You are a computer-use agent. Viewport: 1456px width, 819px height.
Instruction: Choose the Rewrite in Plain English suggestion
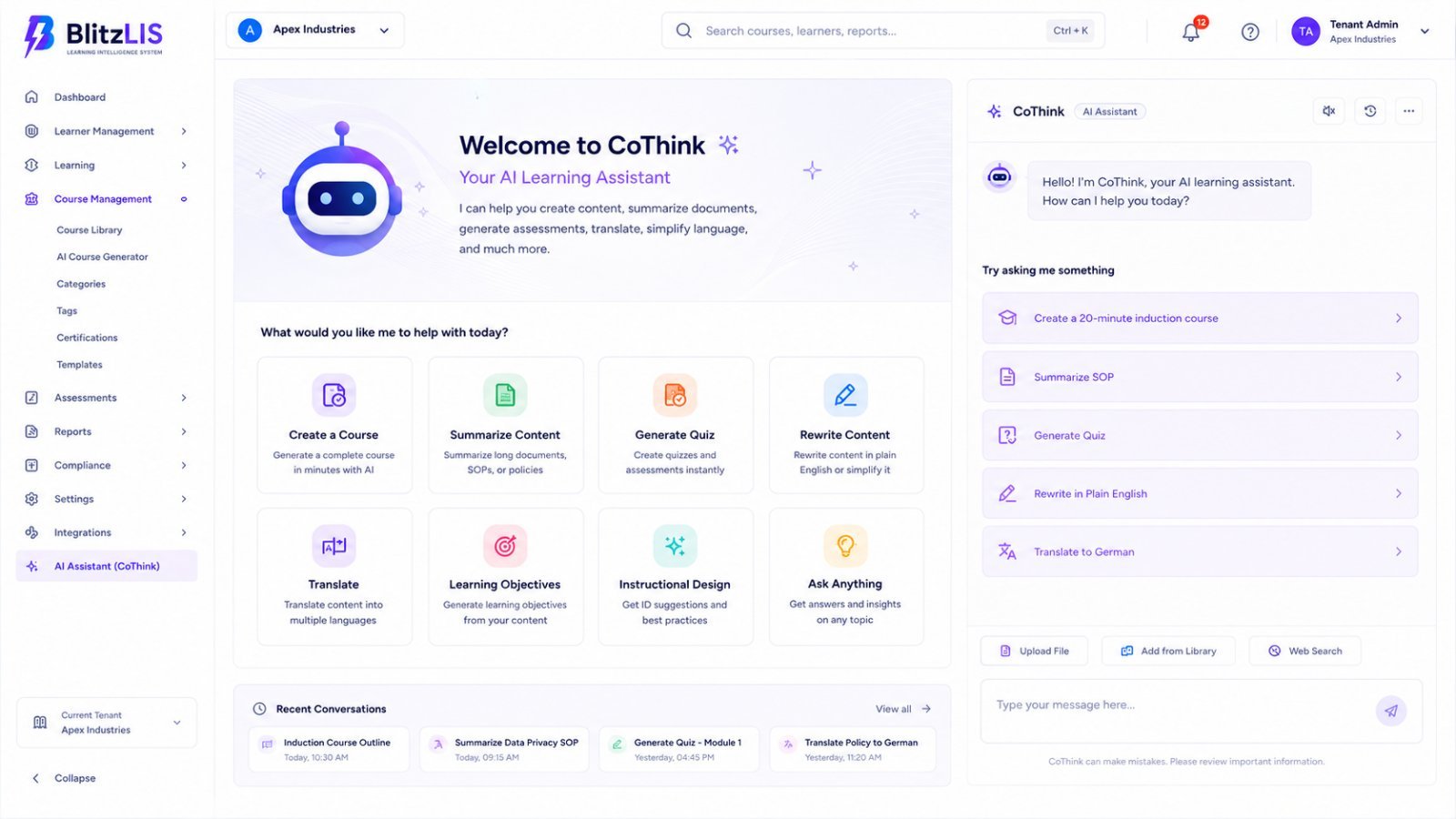click(x=1199, y=493)
